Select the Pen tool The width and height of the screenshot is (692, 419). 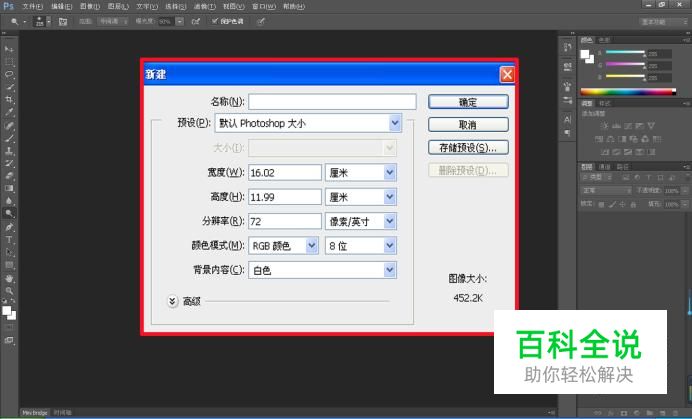9,227
